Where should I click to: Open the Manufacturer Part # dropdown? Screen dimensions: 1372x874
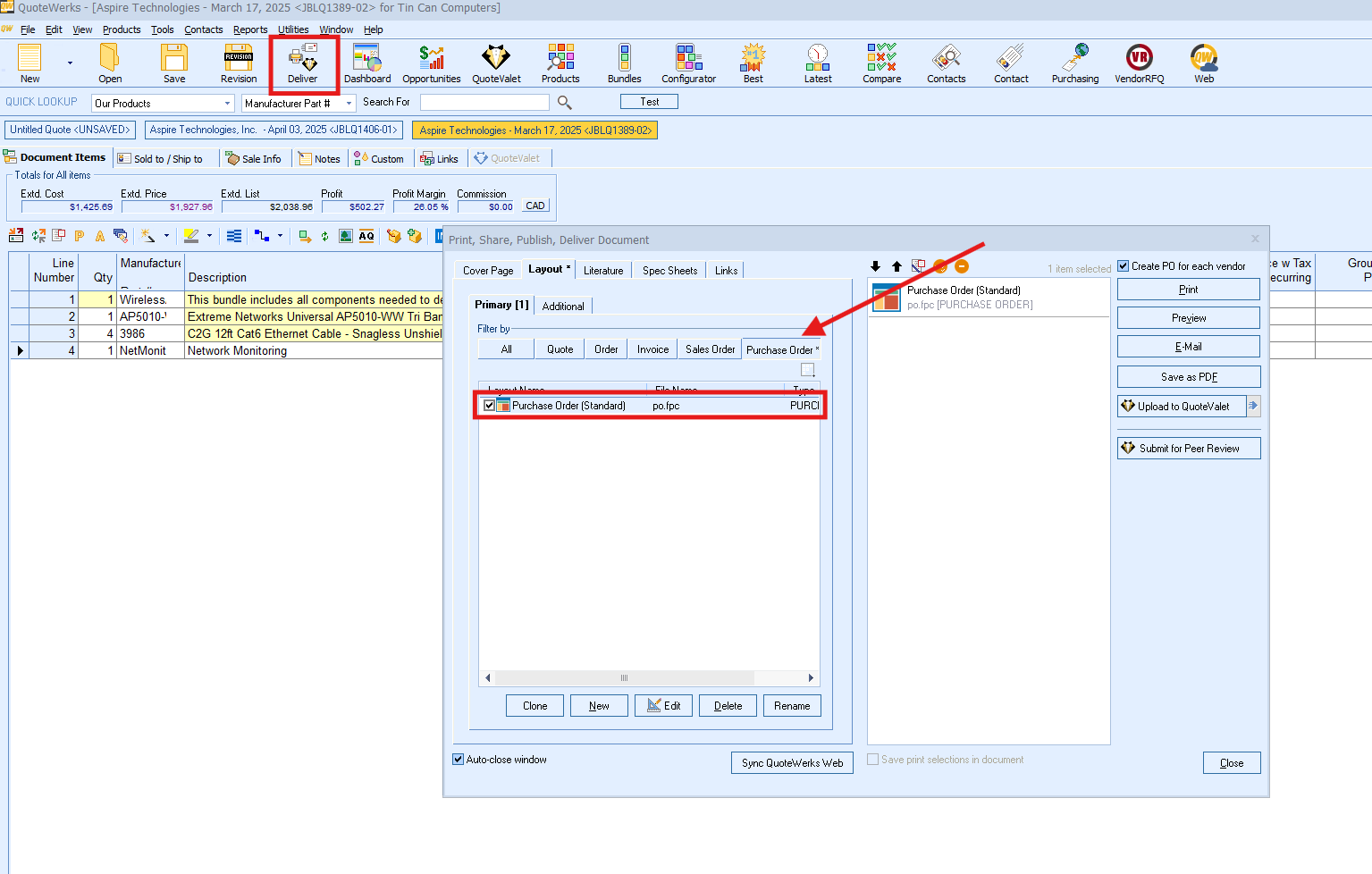pyautogui.click(x=349, y=104)
